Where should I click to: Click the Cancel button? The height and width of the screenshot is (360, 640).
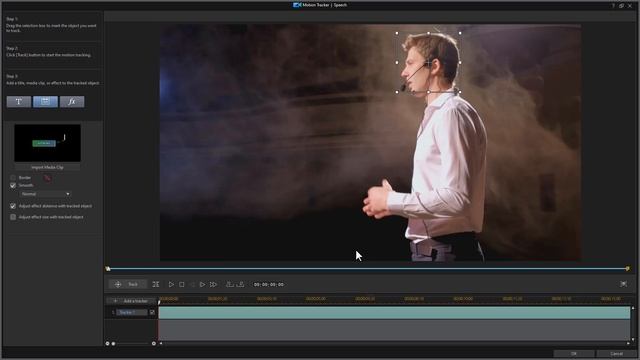tap(616, 353)
